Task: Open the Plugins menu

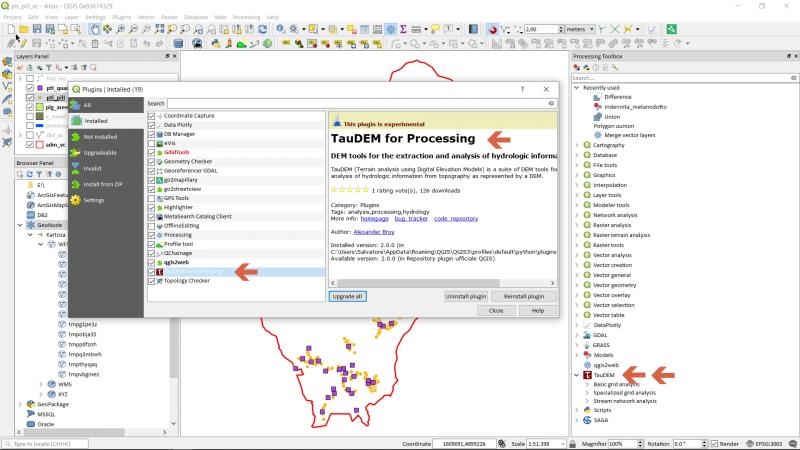Action: pyautogui.click(x=121, y=17)
